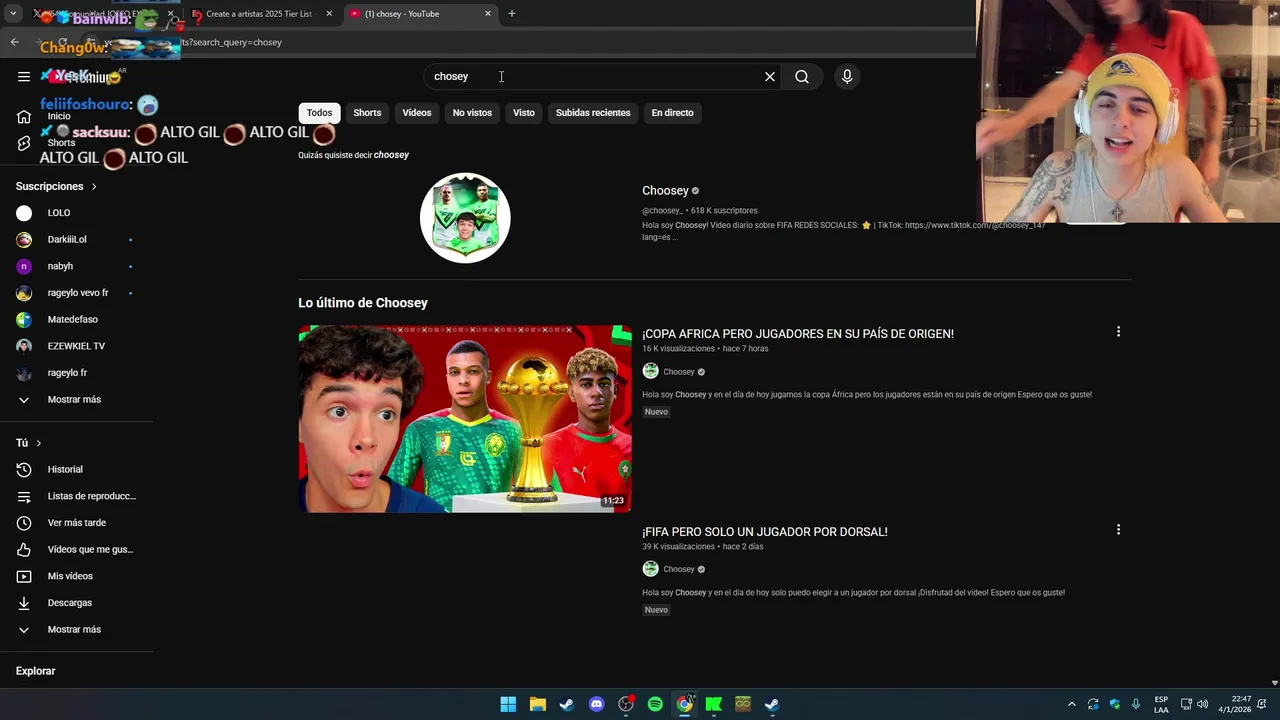Select the Shorts filter chip

click(367, 113)
